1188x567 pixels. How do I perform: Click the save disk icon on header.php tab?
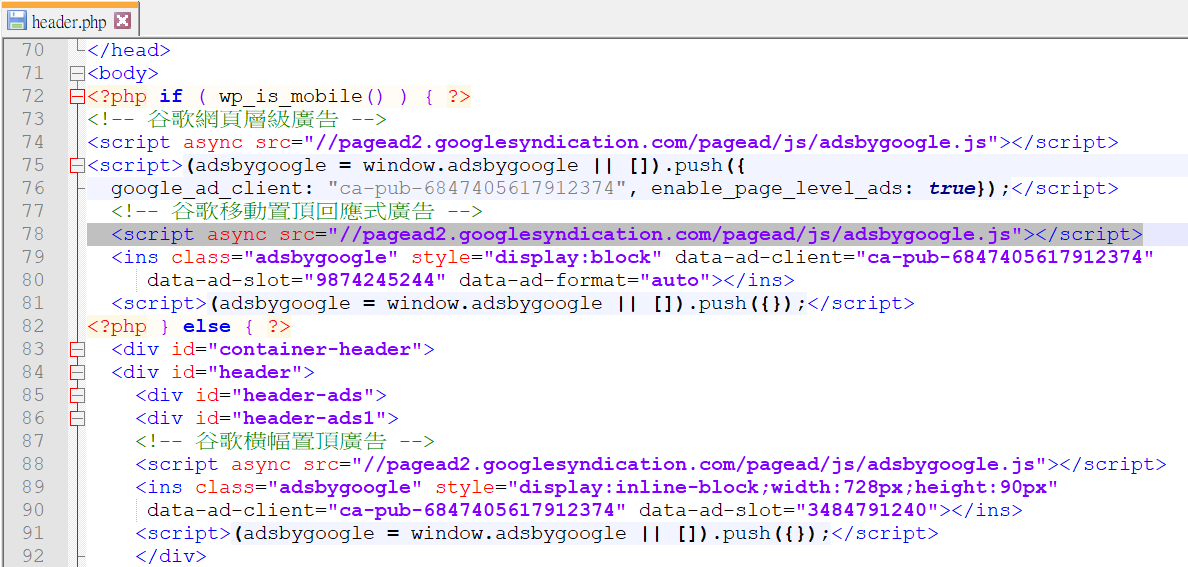17,20
